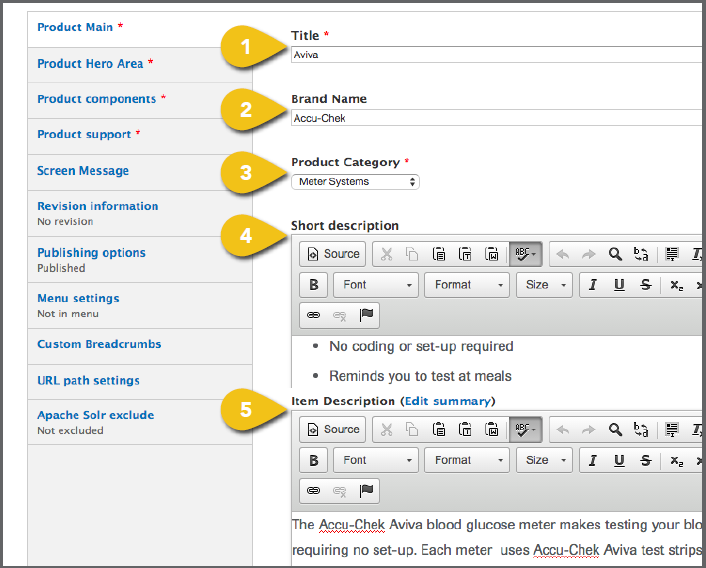Open the Custom Breadcrumbs tab

pos(140,346)
